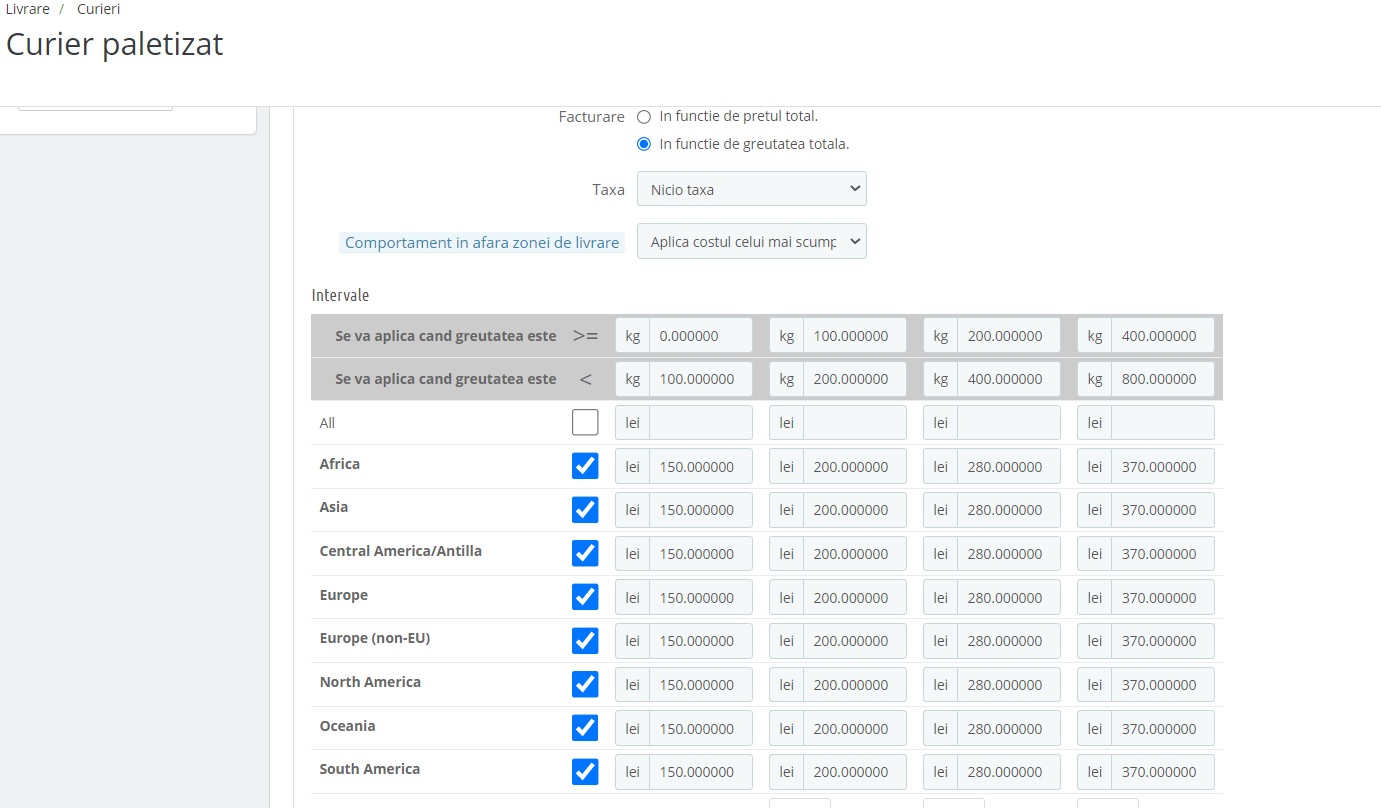Viewport: 1381px width, 808px height.
Task: Check the 'All' zones checkbox
Action: [585, 423]
